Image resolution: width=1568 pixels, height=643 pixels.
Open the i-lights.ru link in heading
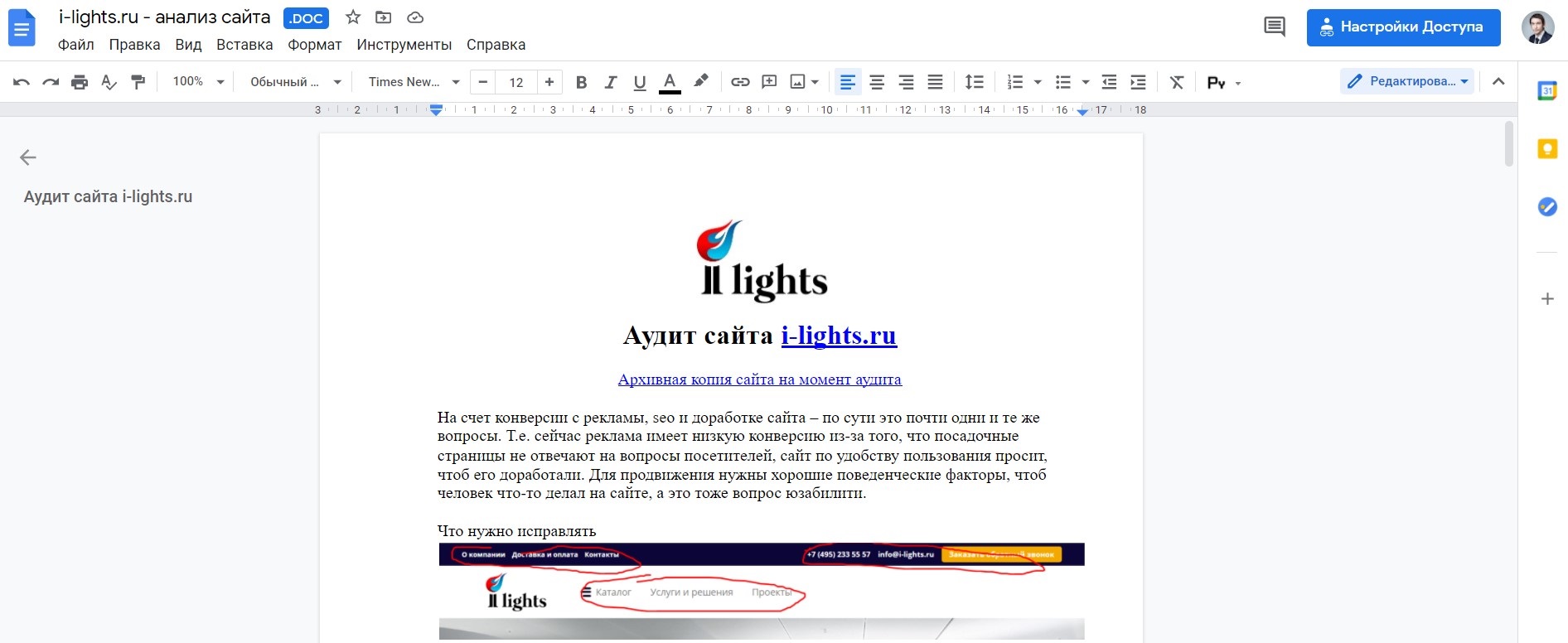[x=839, y=336]
